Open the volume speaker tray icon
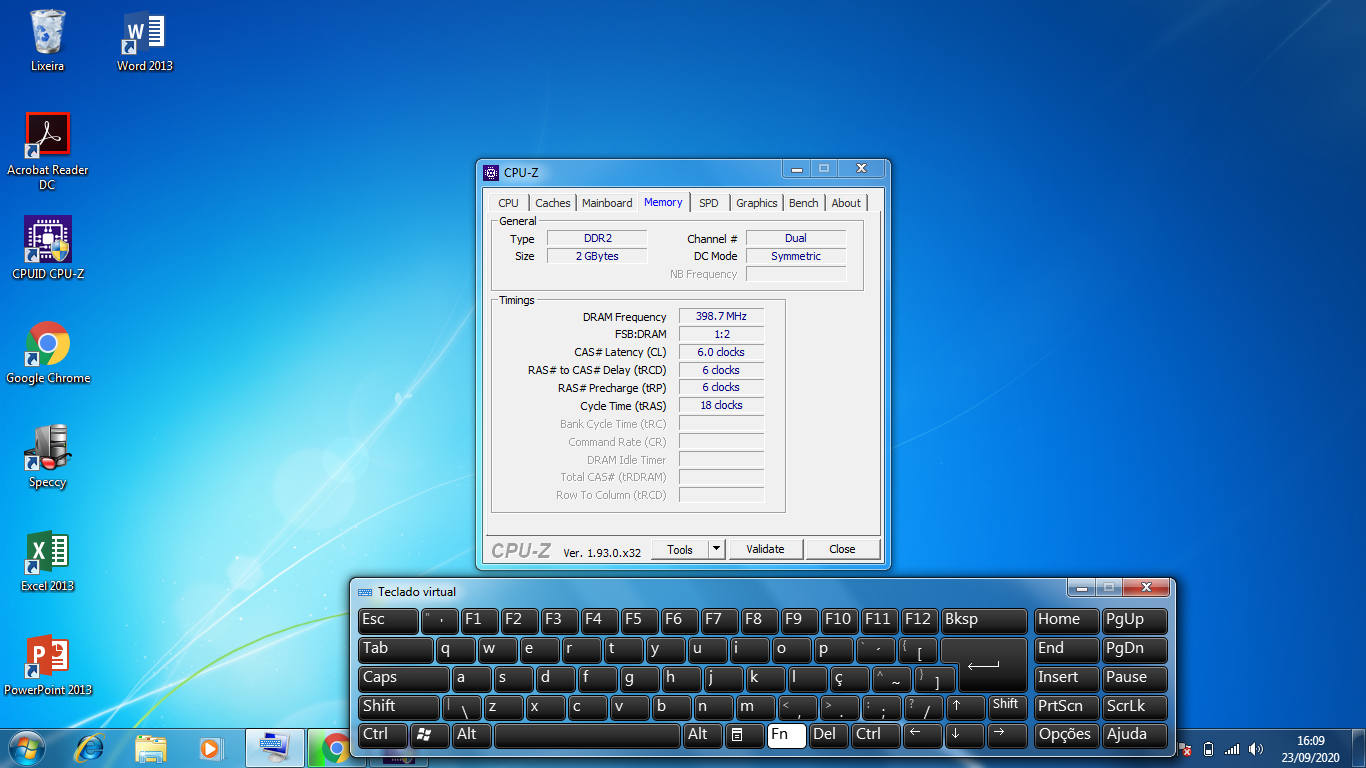Viewport: 1366px width, 768px height. point(1256,749)
